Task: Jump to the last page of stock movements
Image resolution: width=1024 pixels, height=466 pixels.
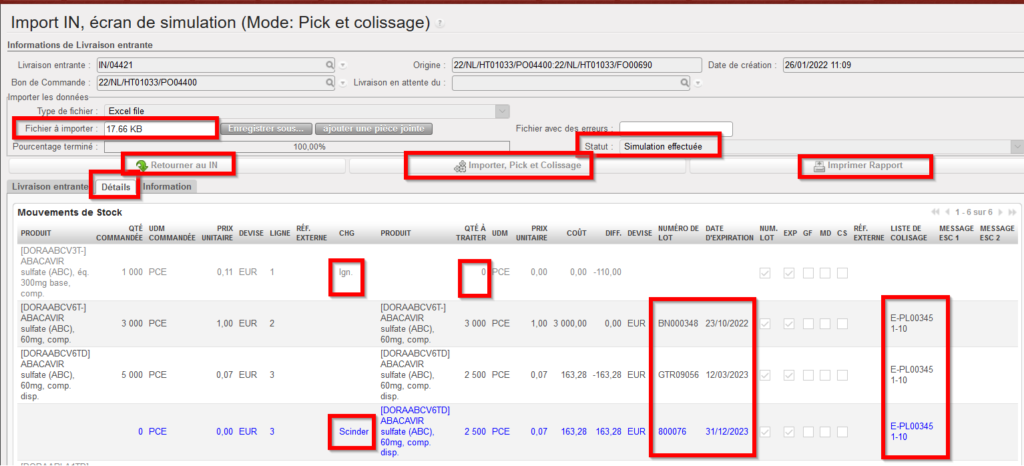Action: click(x=1013, y=213)
